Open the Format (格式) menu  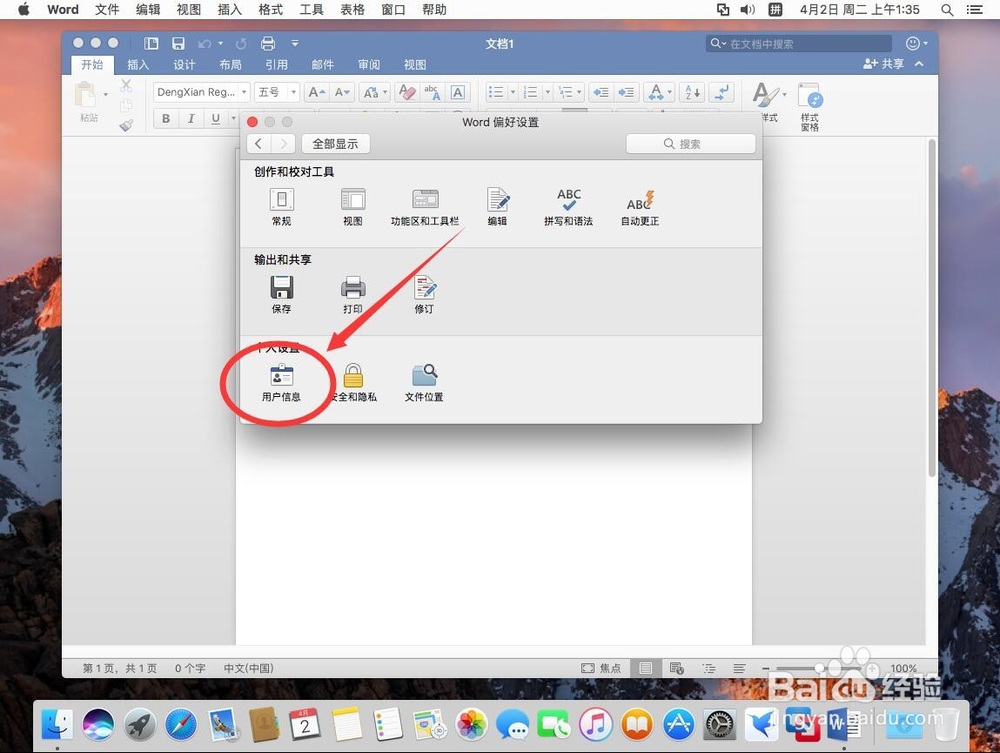(x=270, y=10)
